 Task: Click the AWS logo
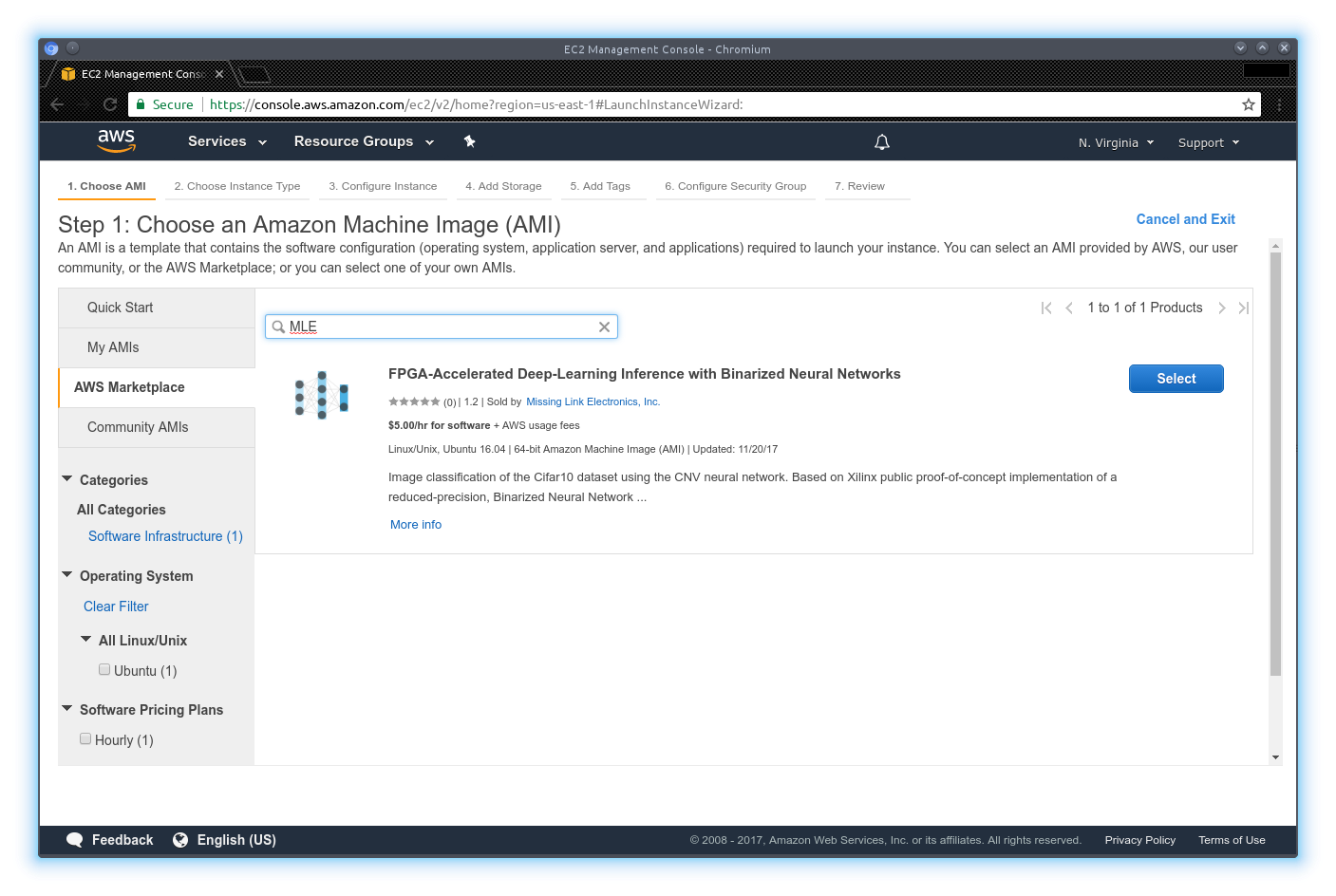pos(116,140)
